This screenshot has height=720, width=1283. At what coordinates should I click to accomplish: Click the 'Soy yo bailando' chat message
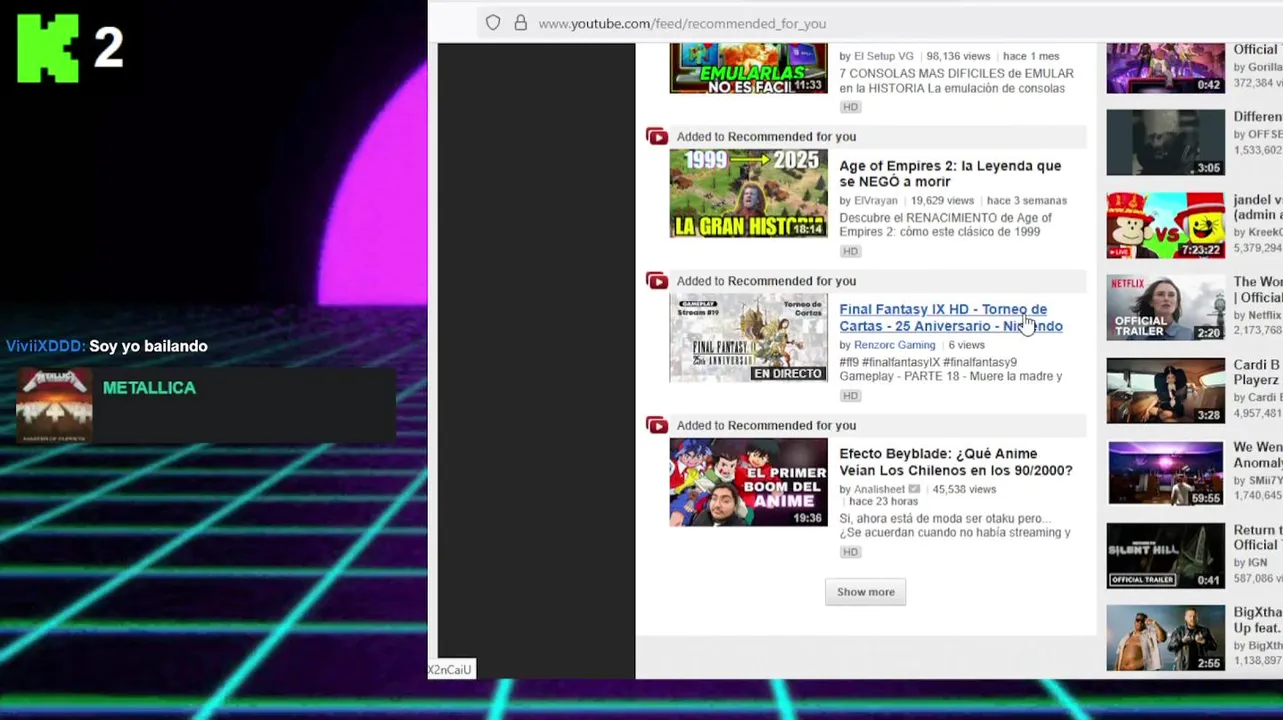[148, 346]
